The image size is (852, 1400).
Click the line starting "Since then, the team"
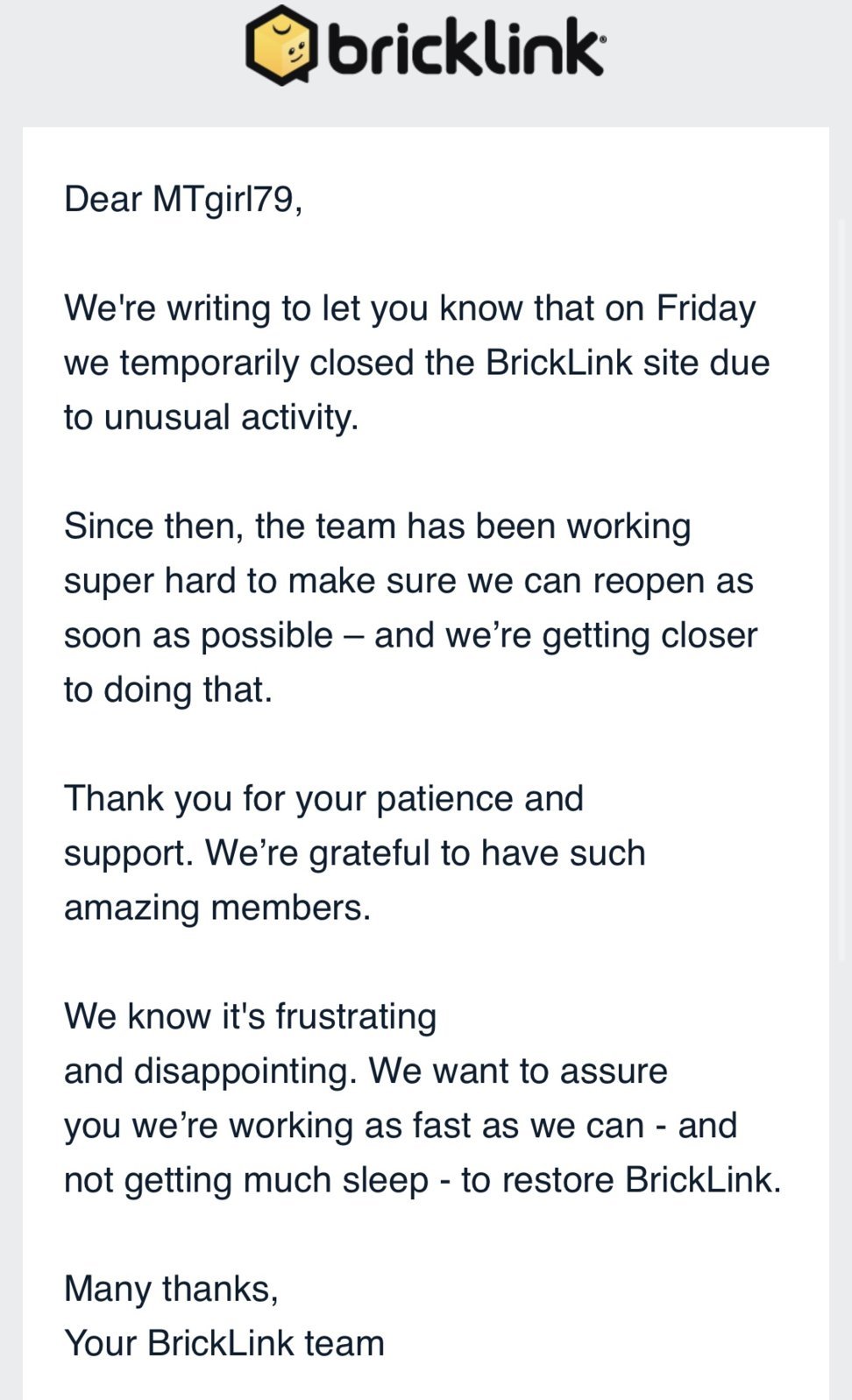[378, 527]
